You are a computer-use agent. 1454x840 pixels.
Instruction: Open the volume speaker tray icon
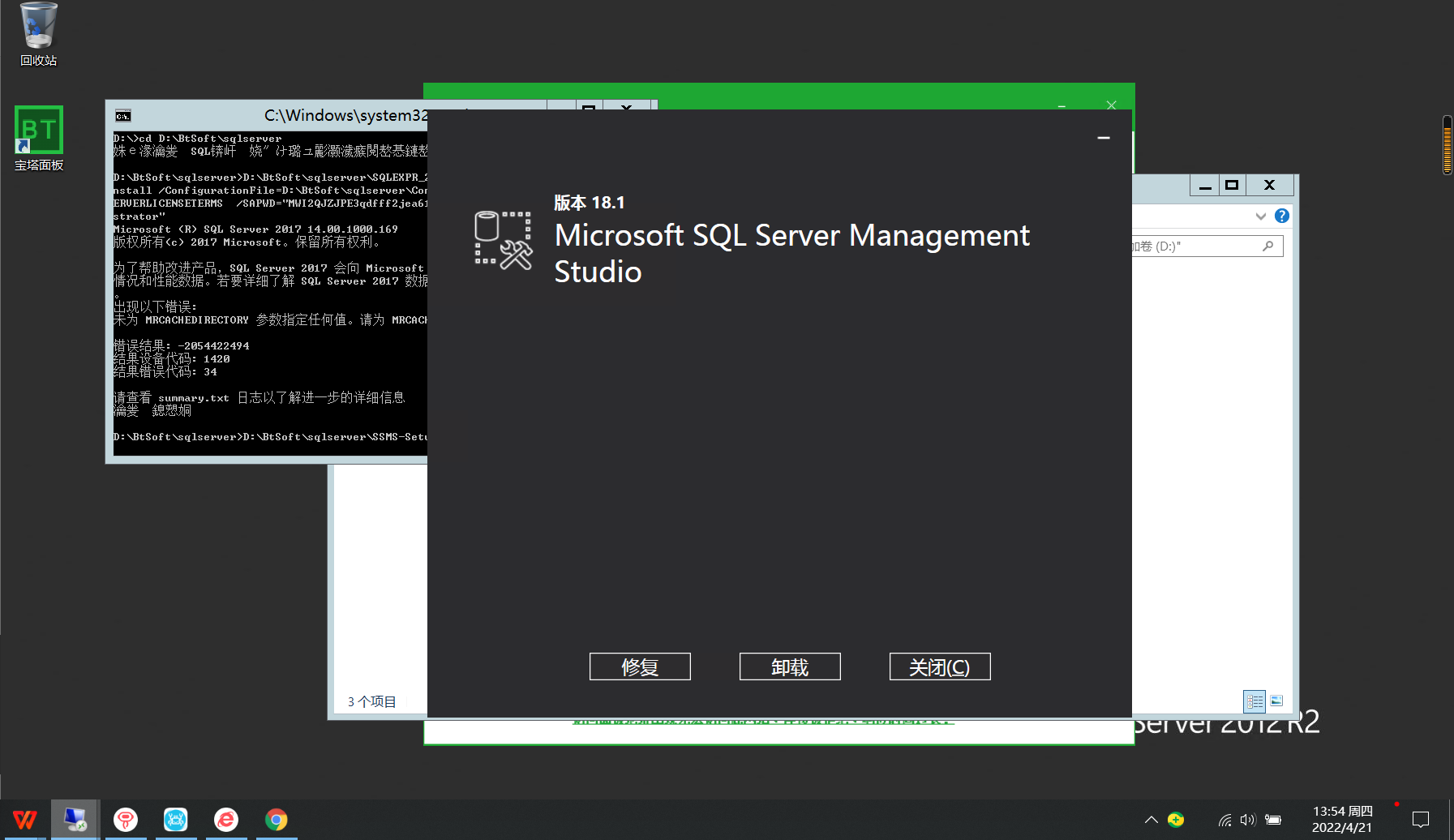pyautogui.click(x=1248, y=820)
